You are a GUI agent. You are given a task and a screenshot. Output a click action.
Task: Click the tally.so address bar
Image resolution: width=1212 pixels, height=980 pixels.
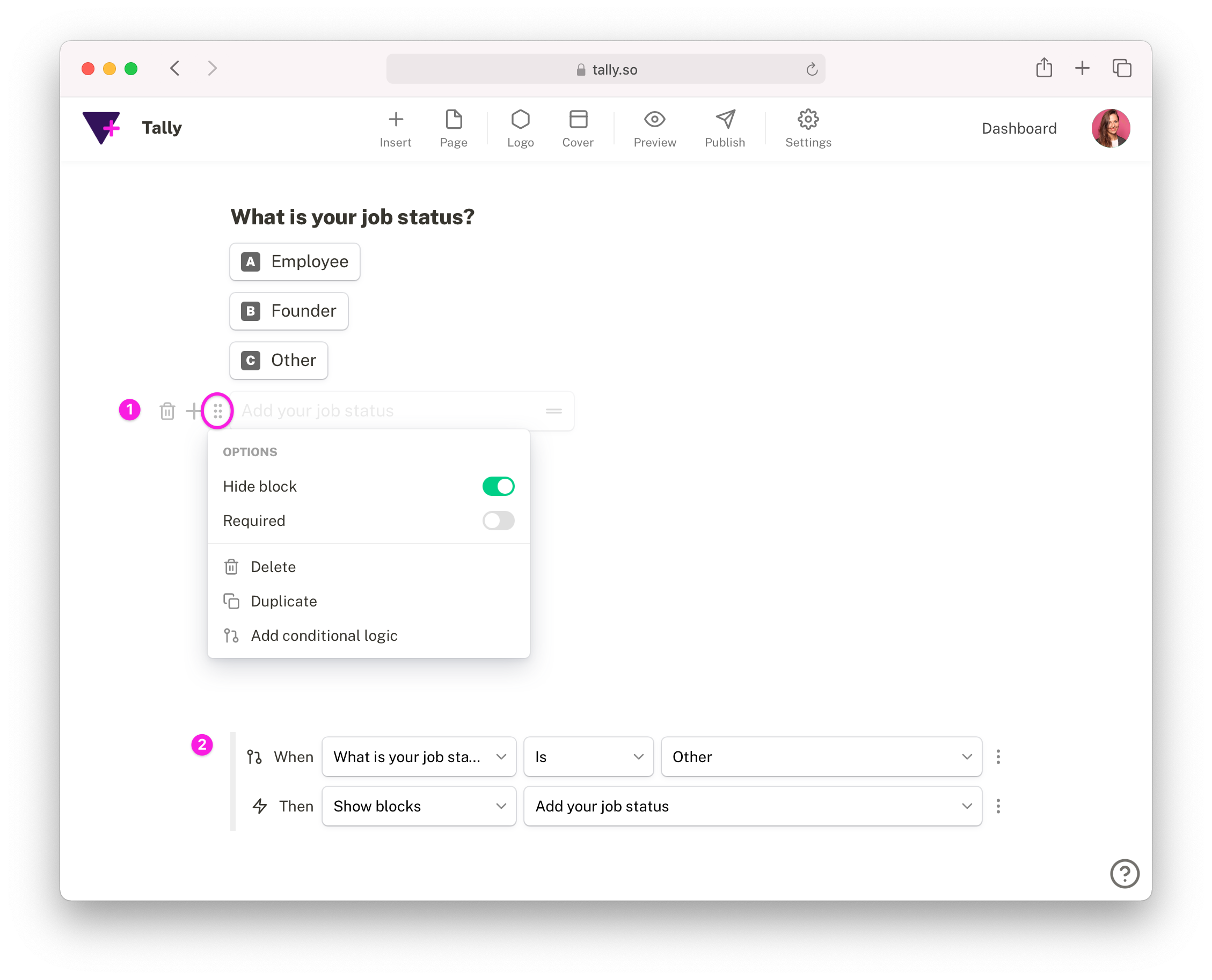tap(605, 69)
